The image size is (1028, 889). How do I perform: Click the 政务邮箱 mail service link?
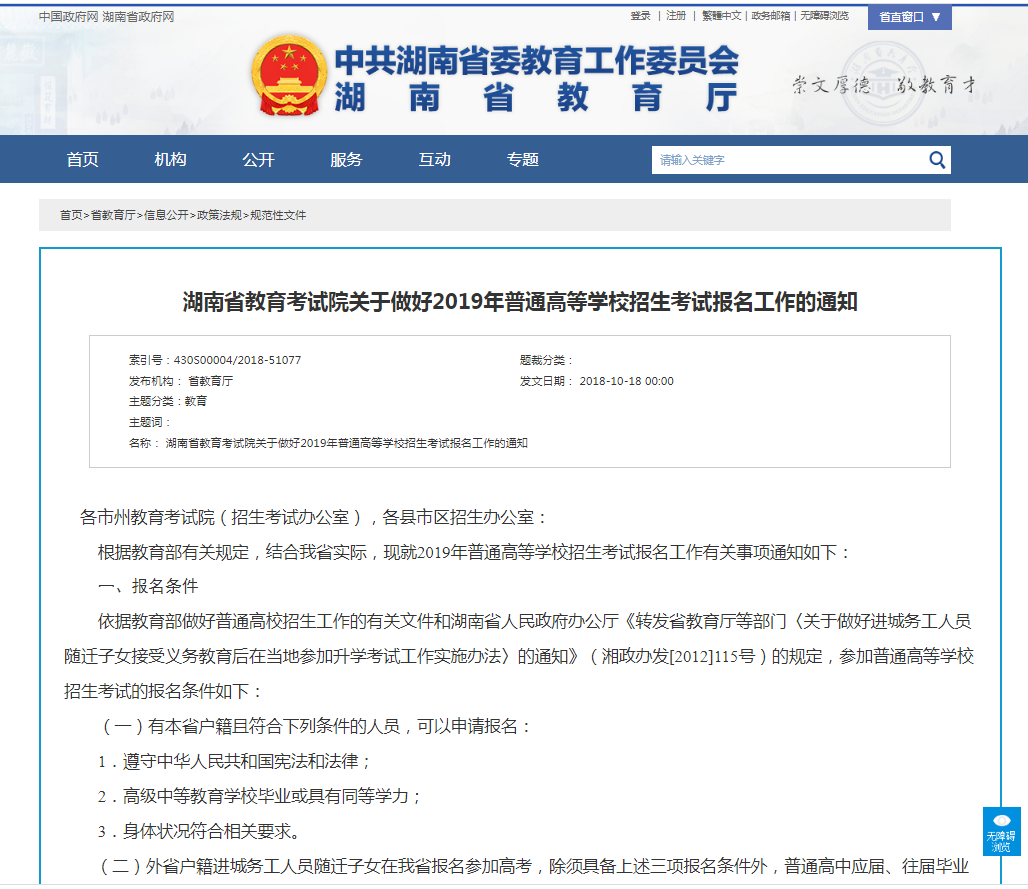pos(771,17)
